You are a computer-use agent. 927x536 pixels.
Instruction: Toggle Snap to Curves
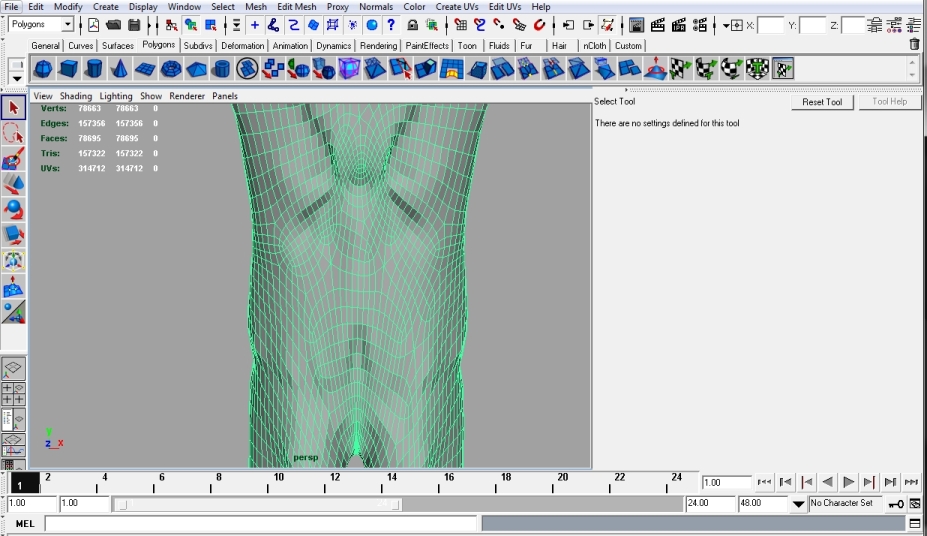tap(480, 25)
